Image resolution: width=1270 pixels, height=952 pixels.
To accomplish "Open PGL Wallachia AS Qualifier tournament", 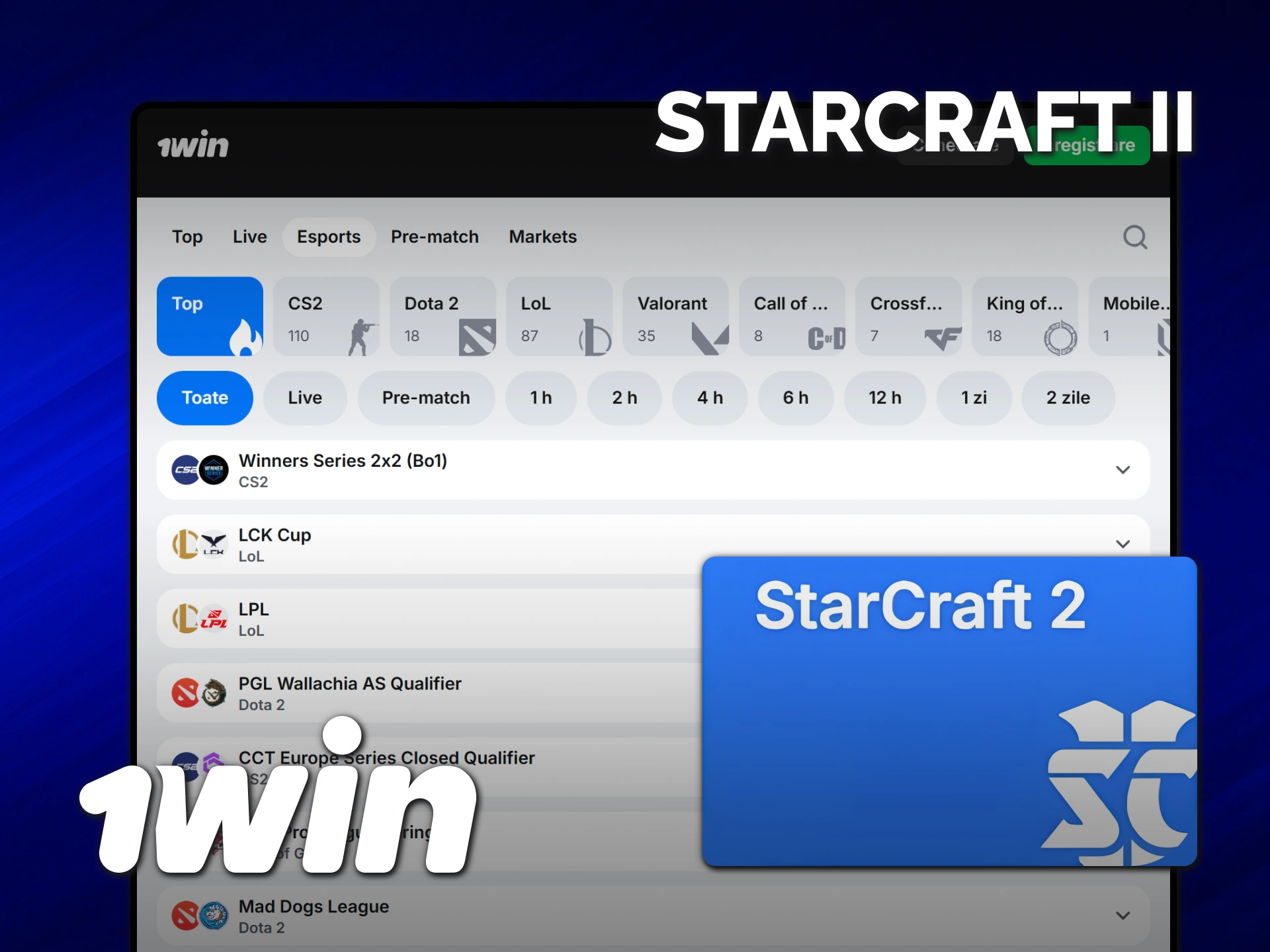I will pyautogui.click(x=351, y=693).
